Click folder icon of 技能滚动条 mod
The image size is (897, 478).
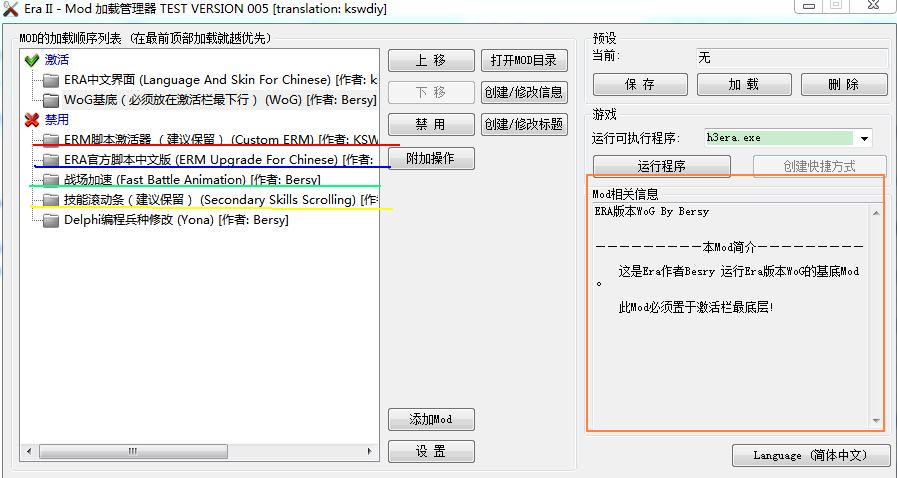coord(51,200)
